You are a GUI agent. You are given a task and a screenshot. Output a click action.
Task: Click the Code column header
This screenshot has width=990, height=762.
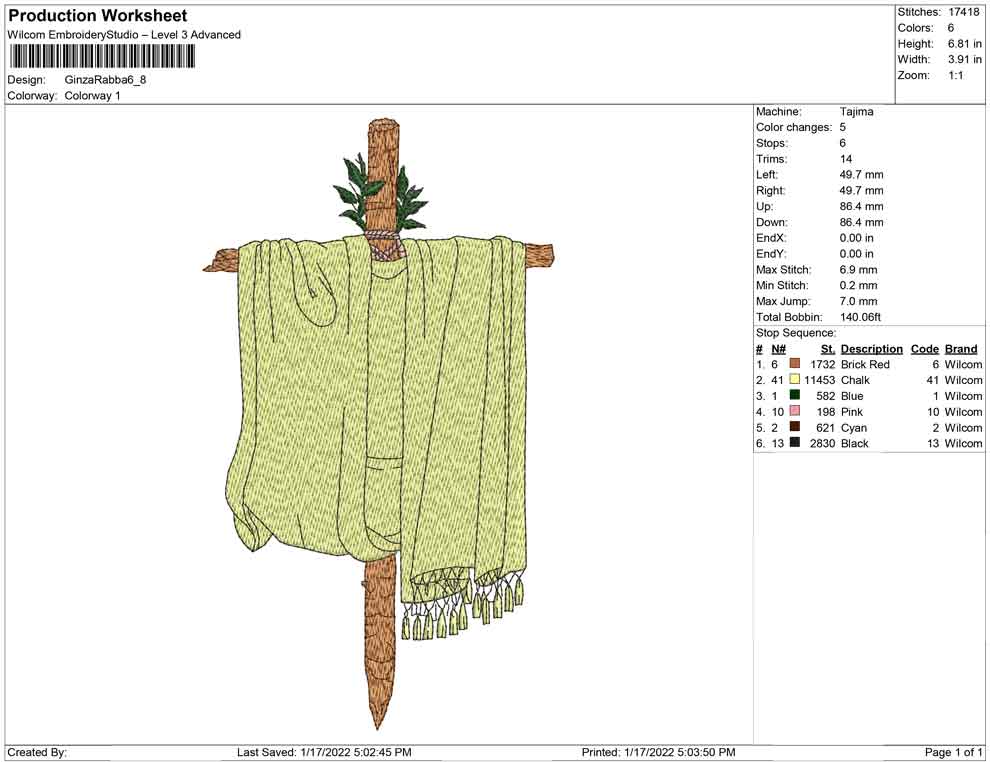point(924,349)
